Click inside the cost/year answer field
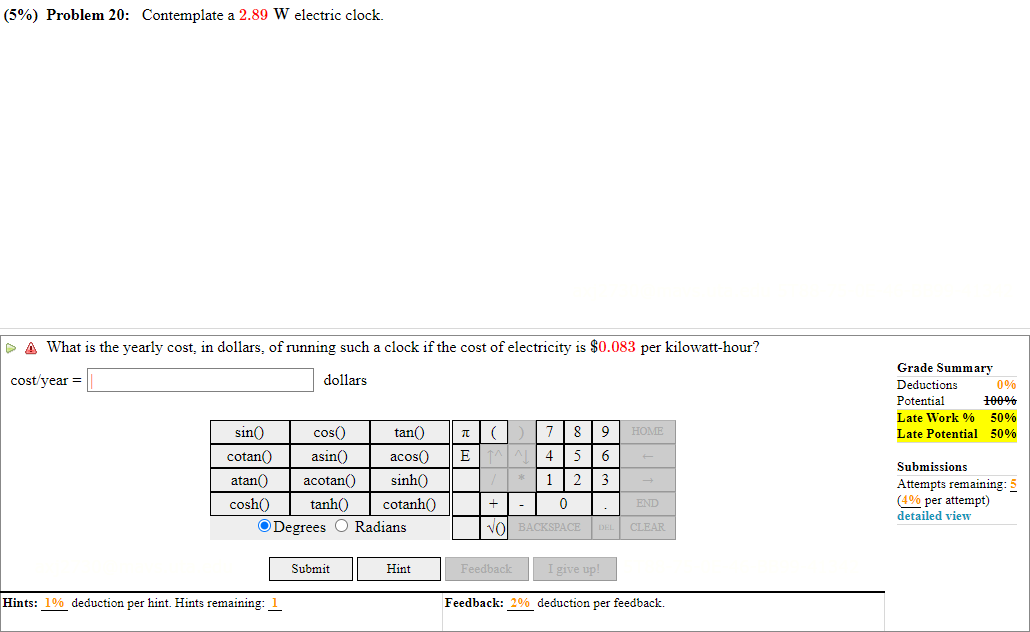1030x632 pixels. tap(199, 380)
